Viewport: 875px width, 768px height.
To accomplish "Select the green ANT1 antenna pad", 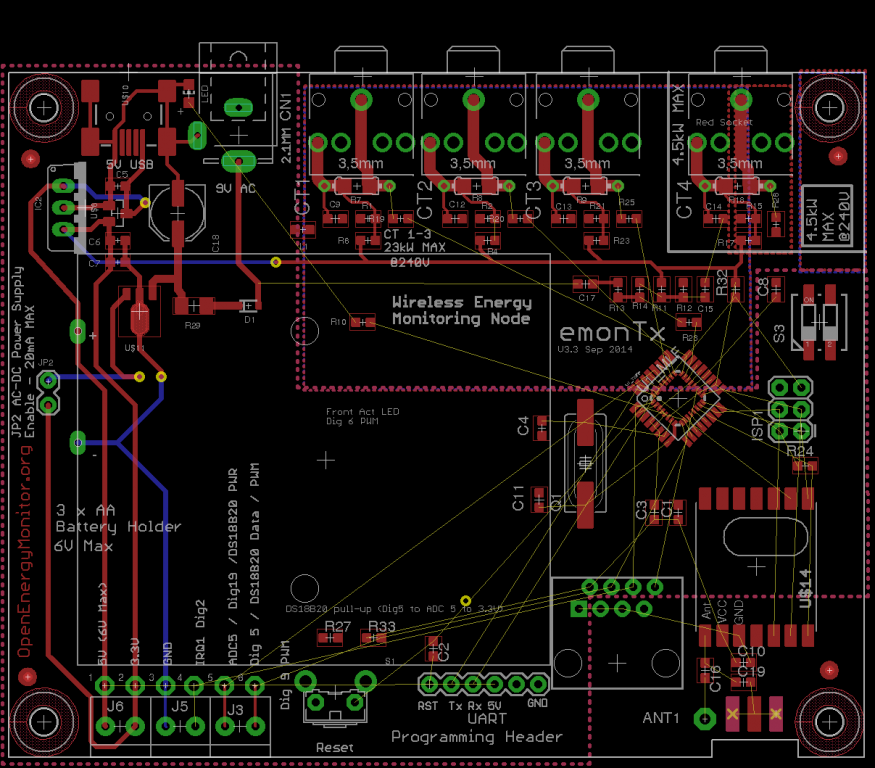I will 705,719.
